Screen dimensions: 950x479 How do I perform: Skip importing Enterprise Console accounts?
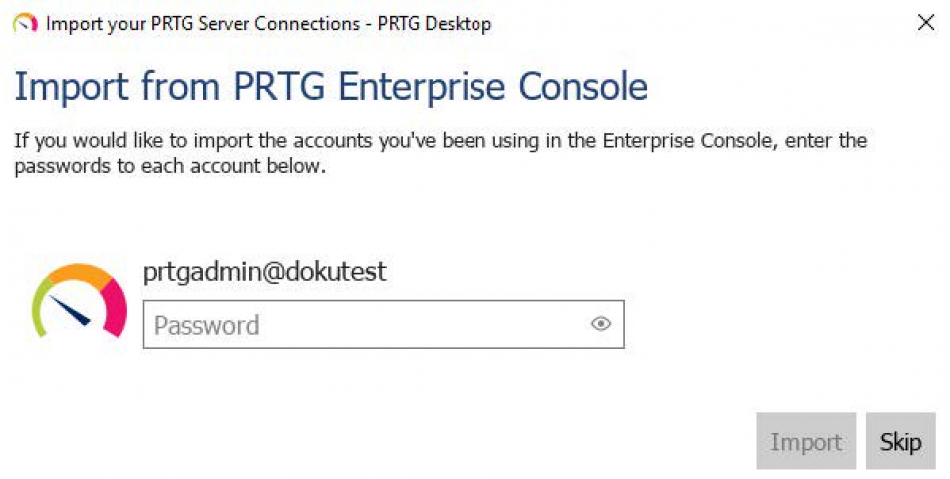point(900,441)
